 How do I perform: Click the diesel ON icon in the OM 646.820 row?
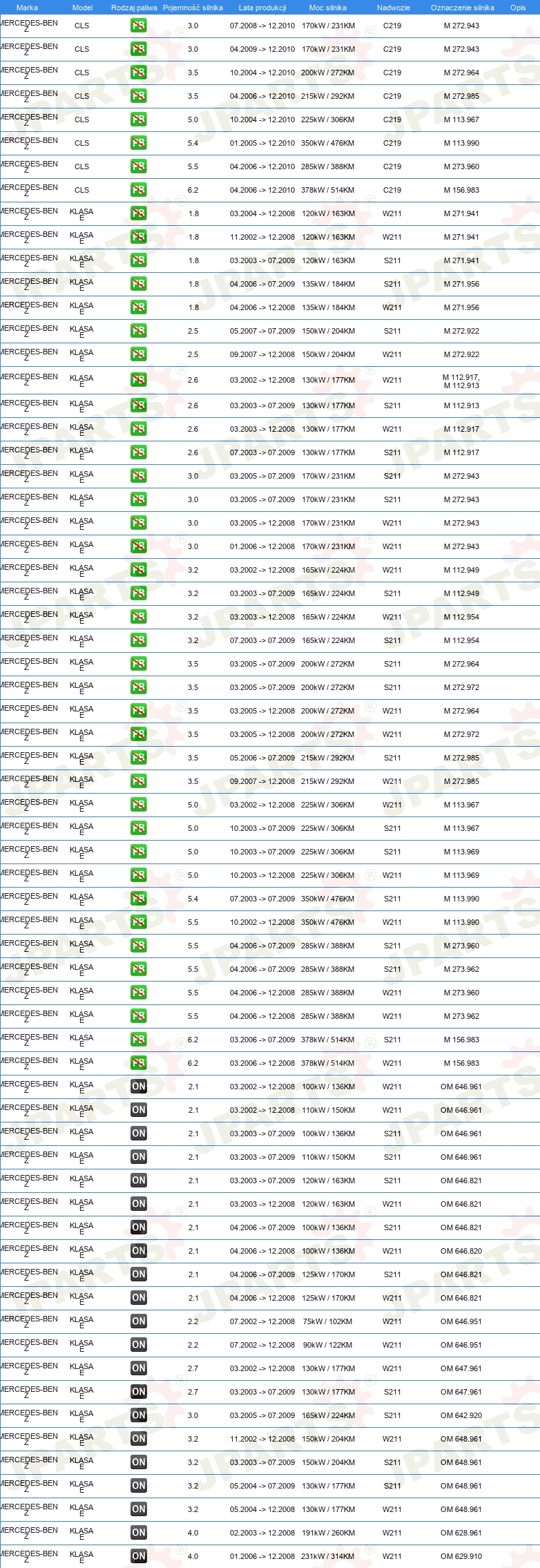(138, 1251)
